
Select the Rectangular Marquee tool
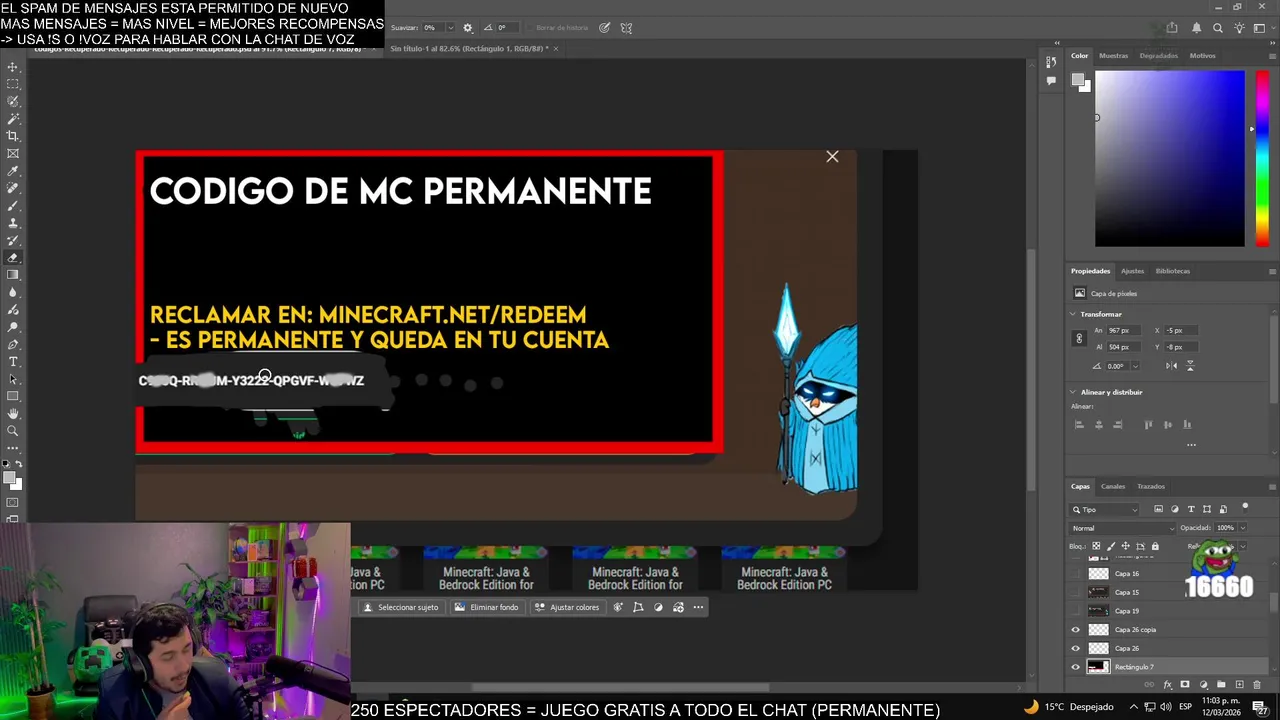(13, 84)
